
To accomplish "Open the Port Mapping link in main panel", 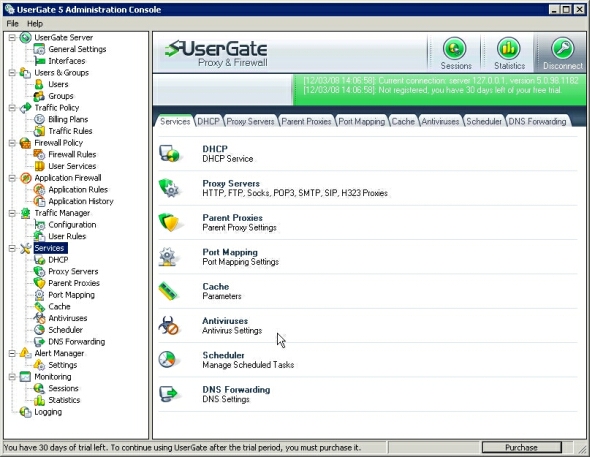I will (x=230, y=252).
